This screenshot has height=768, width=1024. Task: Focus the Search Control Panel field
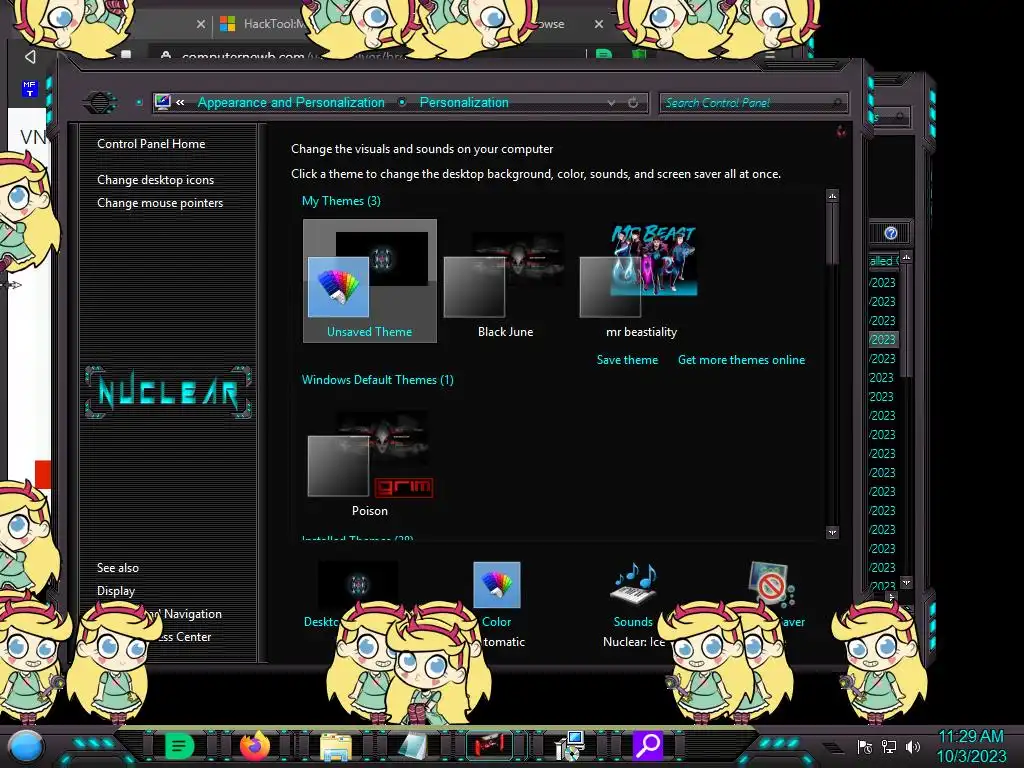(754, 103)
